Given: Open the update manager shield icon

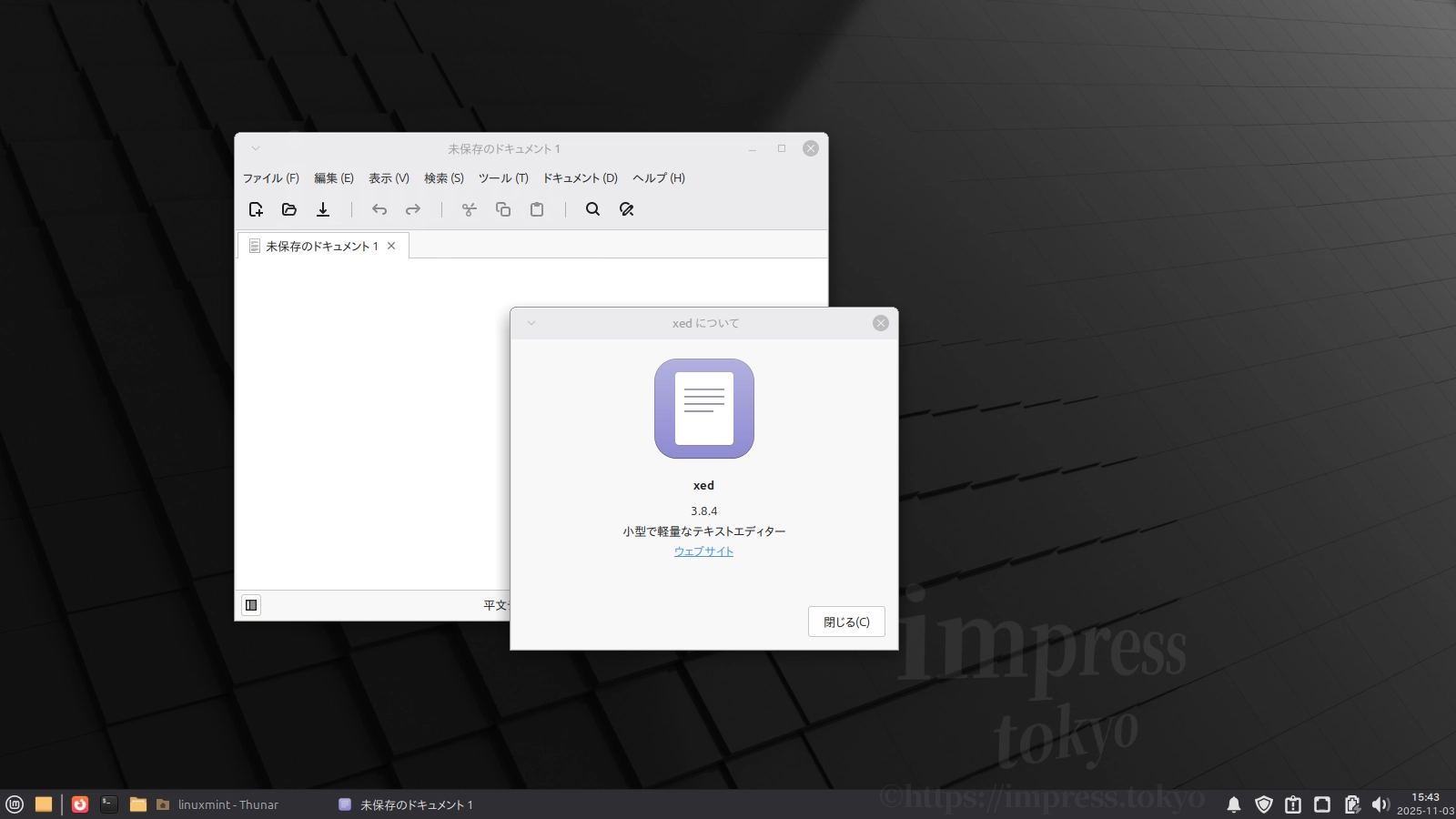Looking at the screenshot, I should point(1264,804).
